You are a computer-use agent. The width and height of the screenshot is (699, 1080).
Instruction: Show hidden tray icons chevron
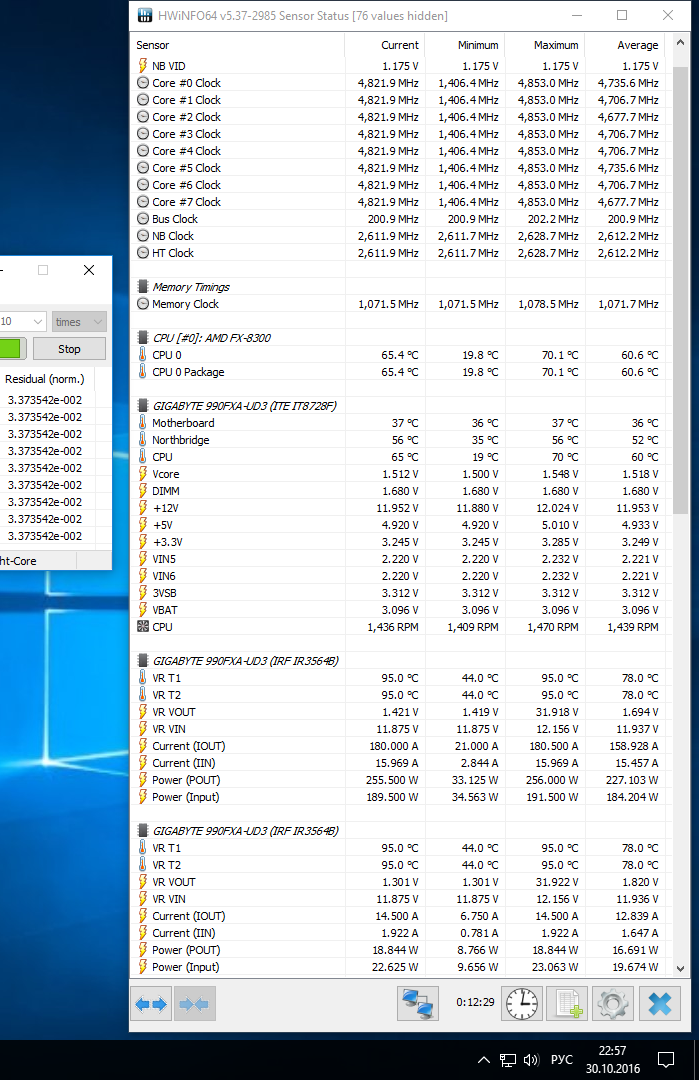click(x=484, y=1060)
